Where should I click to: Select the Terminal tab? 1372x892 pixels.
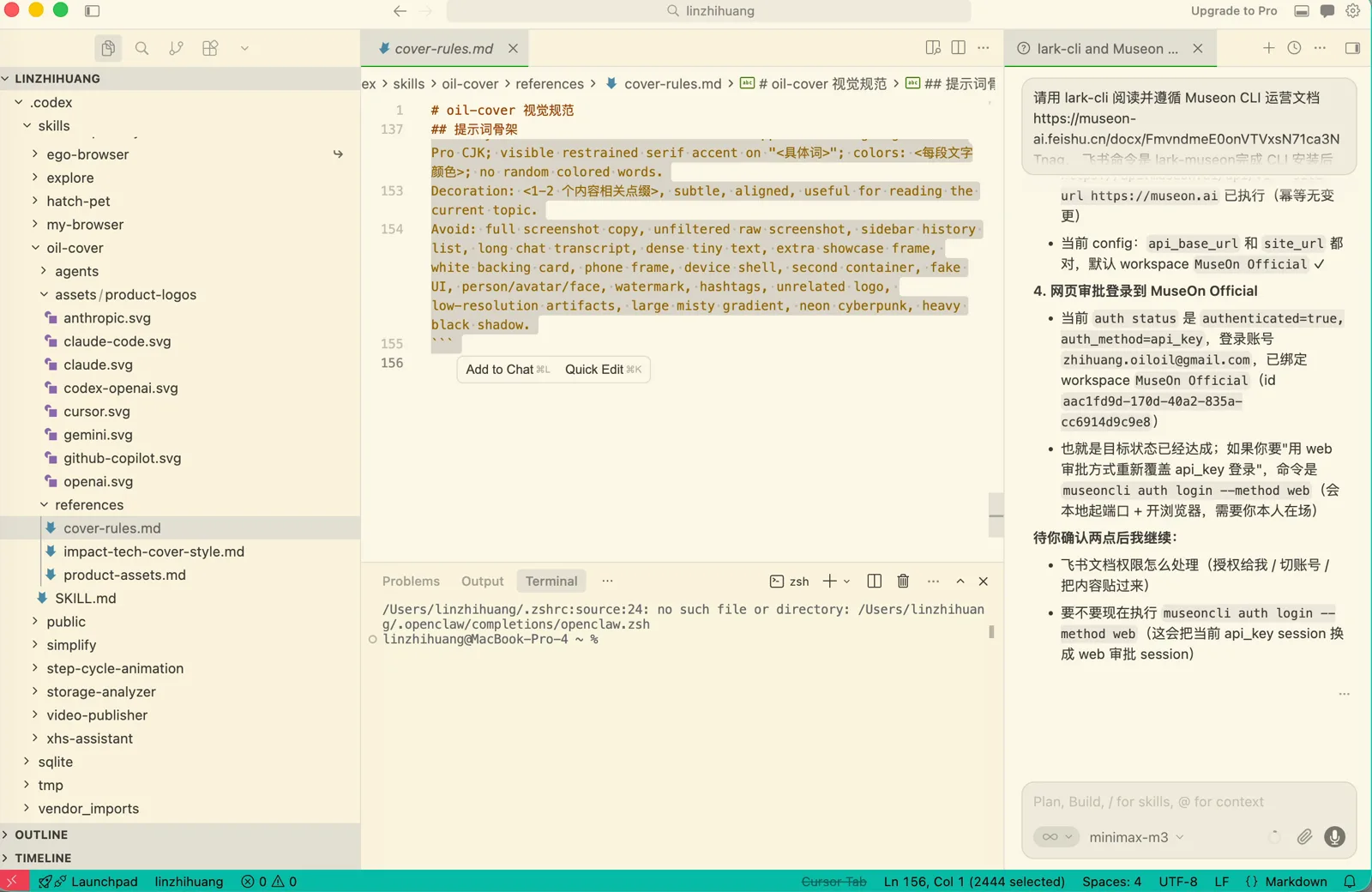(551, 582)
